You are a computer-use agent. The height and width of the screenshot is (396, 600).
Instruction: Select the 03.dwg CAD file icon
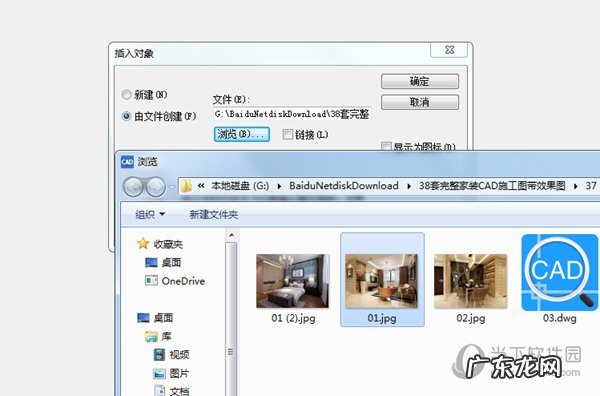[559, 272]
